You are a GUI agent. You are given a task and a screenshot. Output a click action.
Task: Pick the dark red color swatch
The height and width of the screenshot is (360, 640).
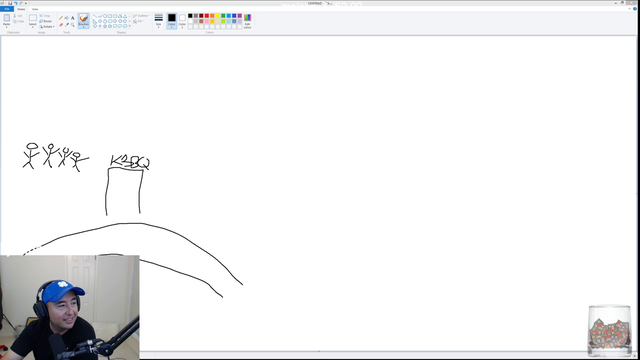click(x=201, y=16)
